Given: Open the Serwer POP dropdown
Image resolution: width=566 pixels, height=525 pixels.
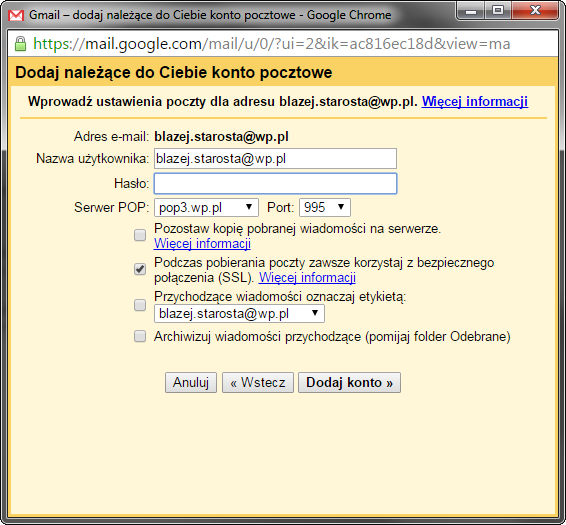Looking at the screenshot, I should [x=206, y=208].
